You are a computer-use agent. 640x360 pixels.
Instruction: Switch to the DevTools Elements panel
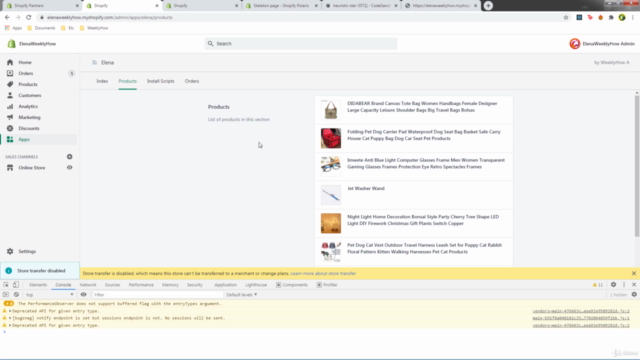(x=38, y=285)
